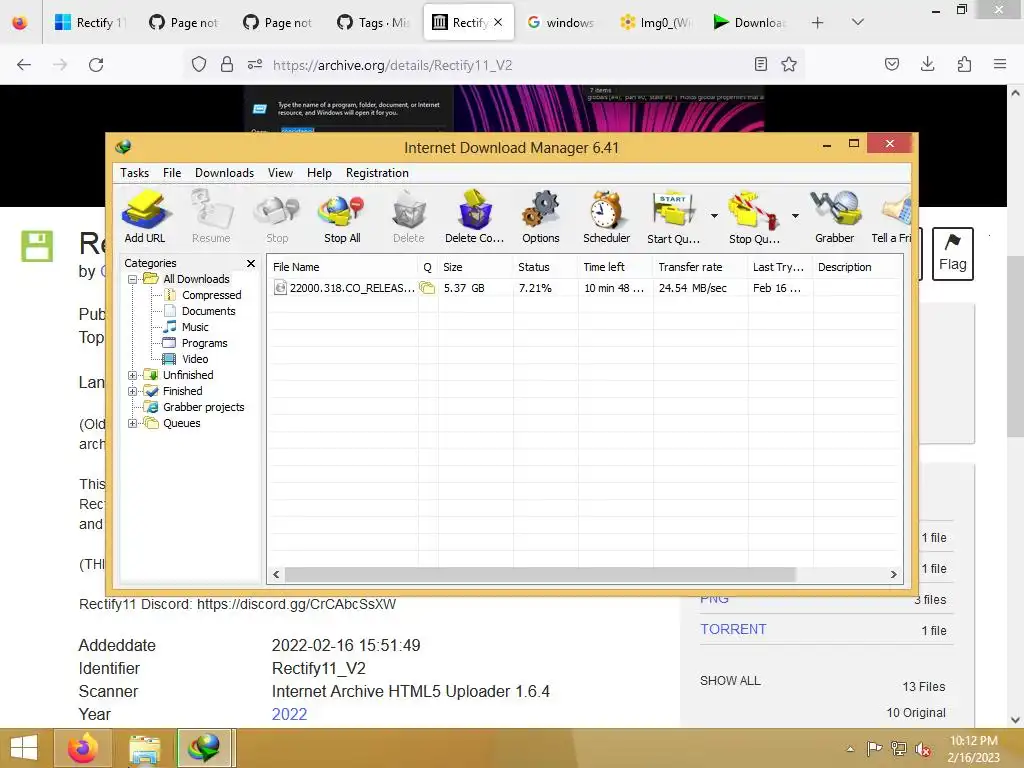The width and height of the screenshot is (1024, 768).
Task: Open the 2022 year link
Action: point(289,714)
